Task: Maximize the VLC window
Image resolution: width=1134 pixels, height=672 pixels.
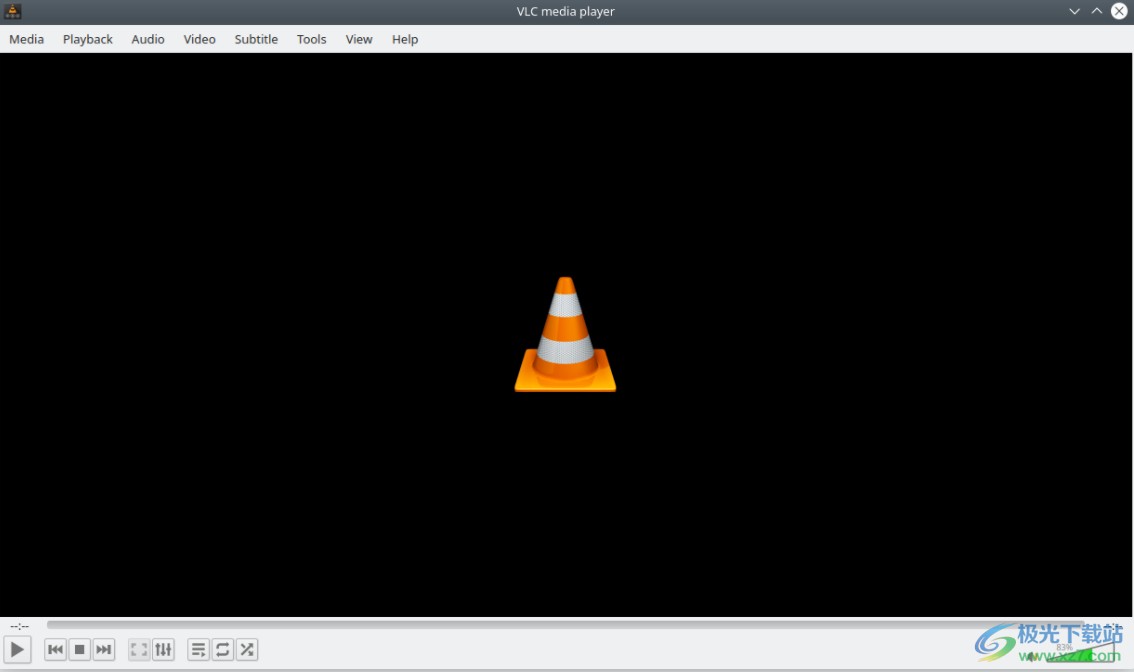Action: coord(1097,12)
